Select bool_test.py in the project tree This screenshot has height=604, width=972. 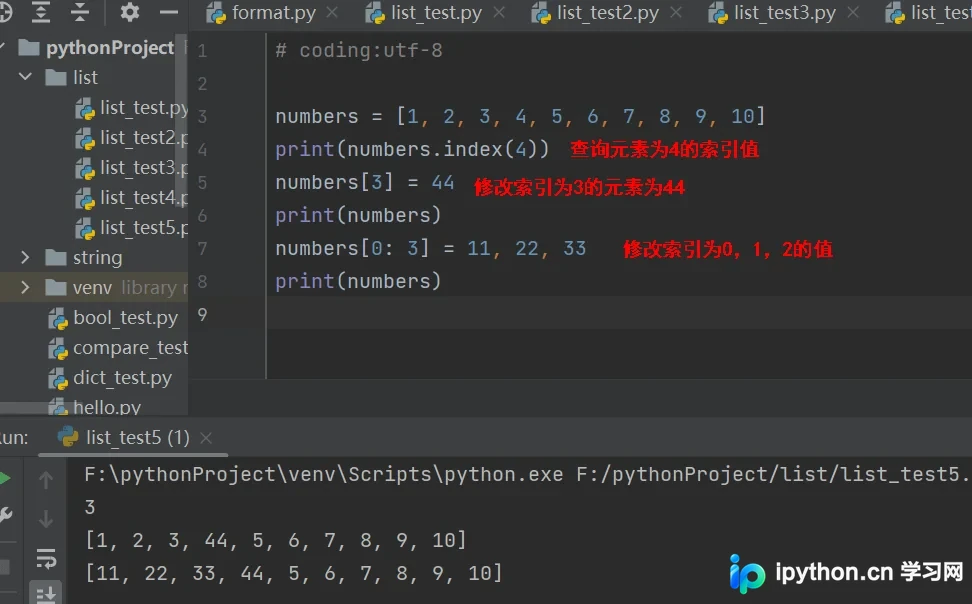[x=113, y=318]
